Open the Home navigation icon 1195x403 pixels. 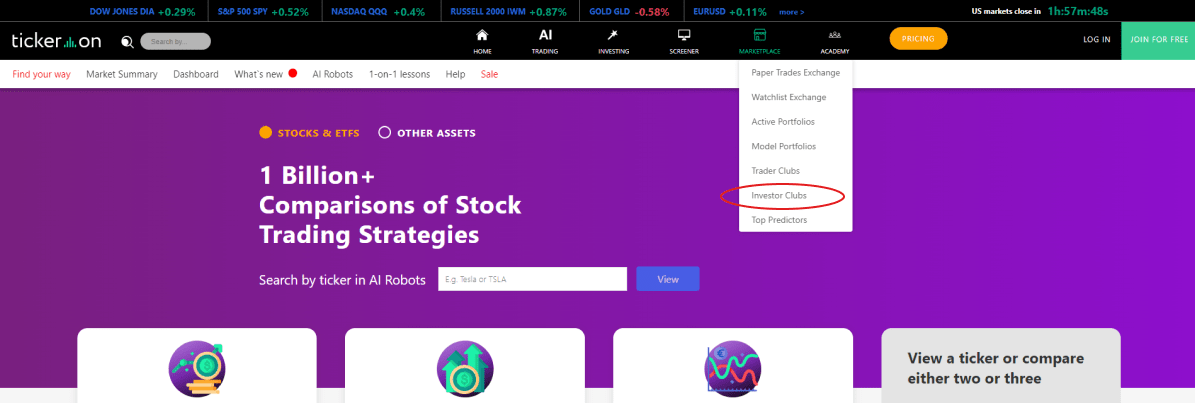pos(482,35)
